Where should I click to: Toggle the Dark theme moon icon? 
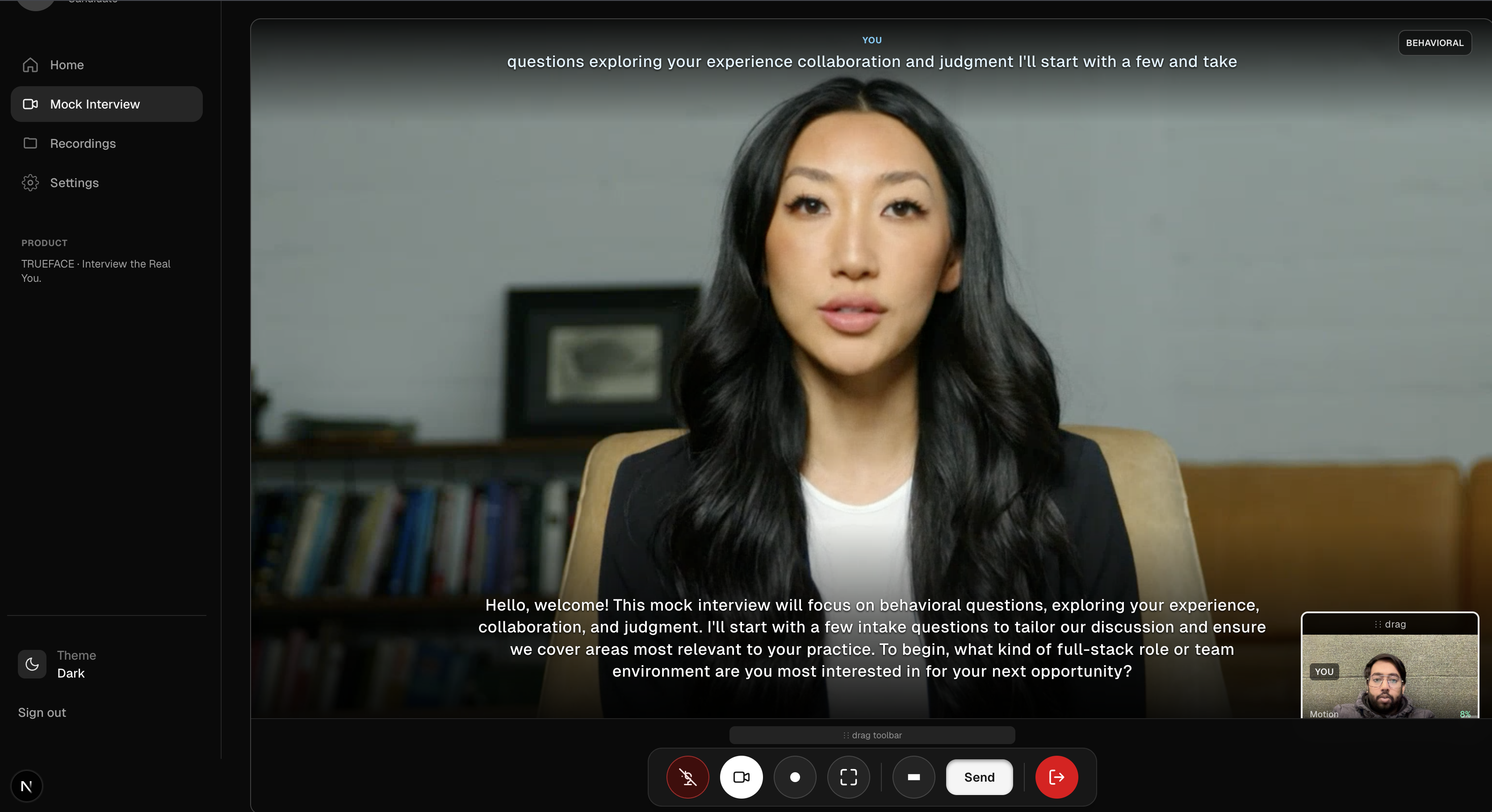click(x=33, y=664)
